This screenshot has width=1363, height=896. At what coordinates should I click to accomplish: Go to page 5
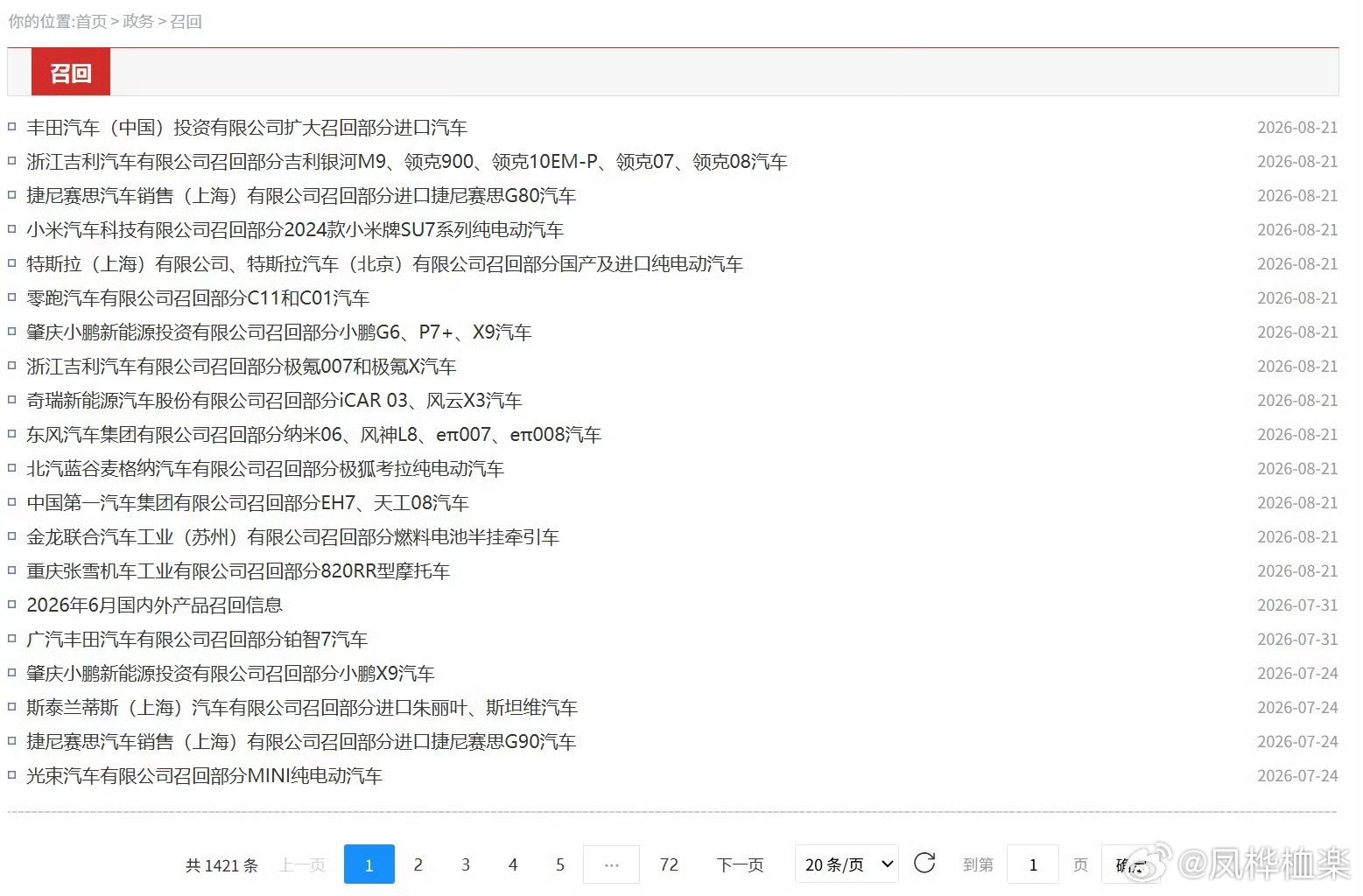pos(559,864)
